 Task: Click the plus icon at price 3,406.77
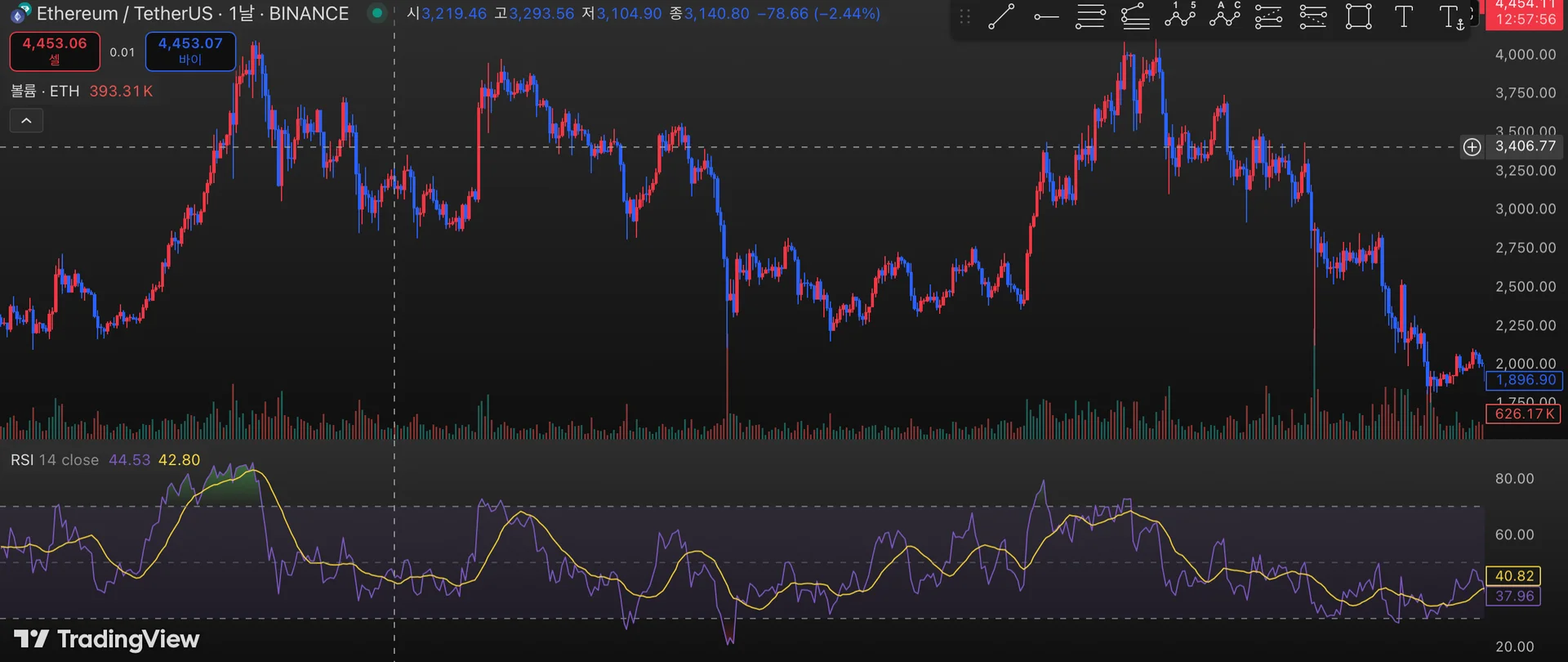pyautogui.click(x=1472, y=147)
